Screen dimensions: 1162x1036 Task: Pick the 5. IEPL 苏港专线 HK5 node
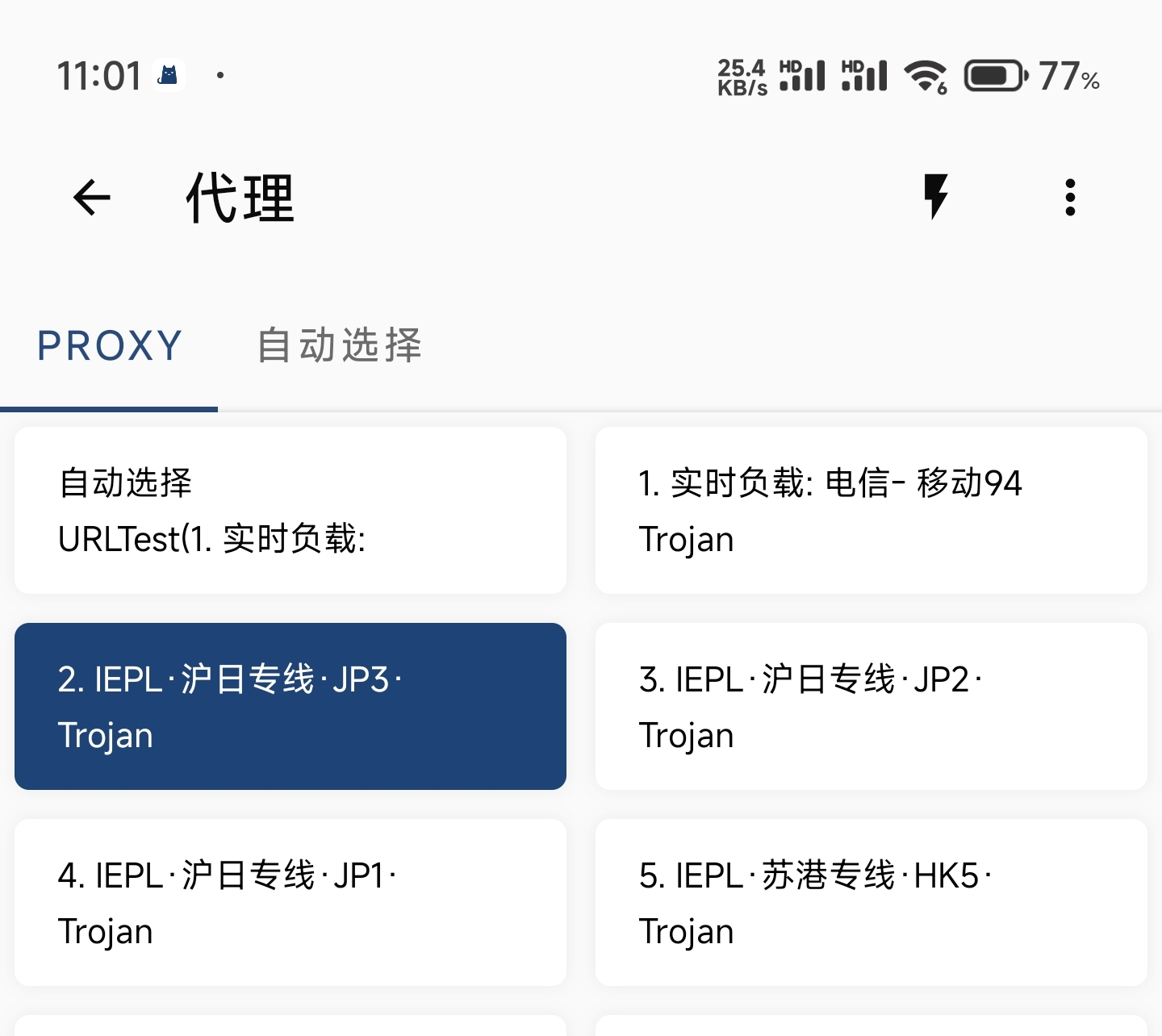(871, 903)
